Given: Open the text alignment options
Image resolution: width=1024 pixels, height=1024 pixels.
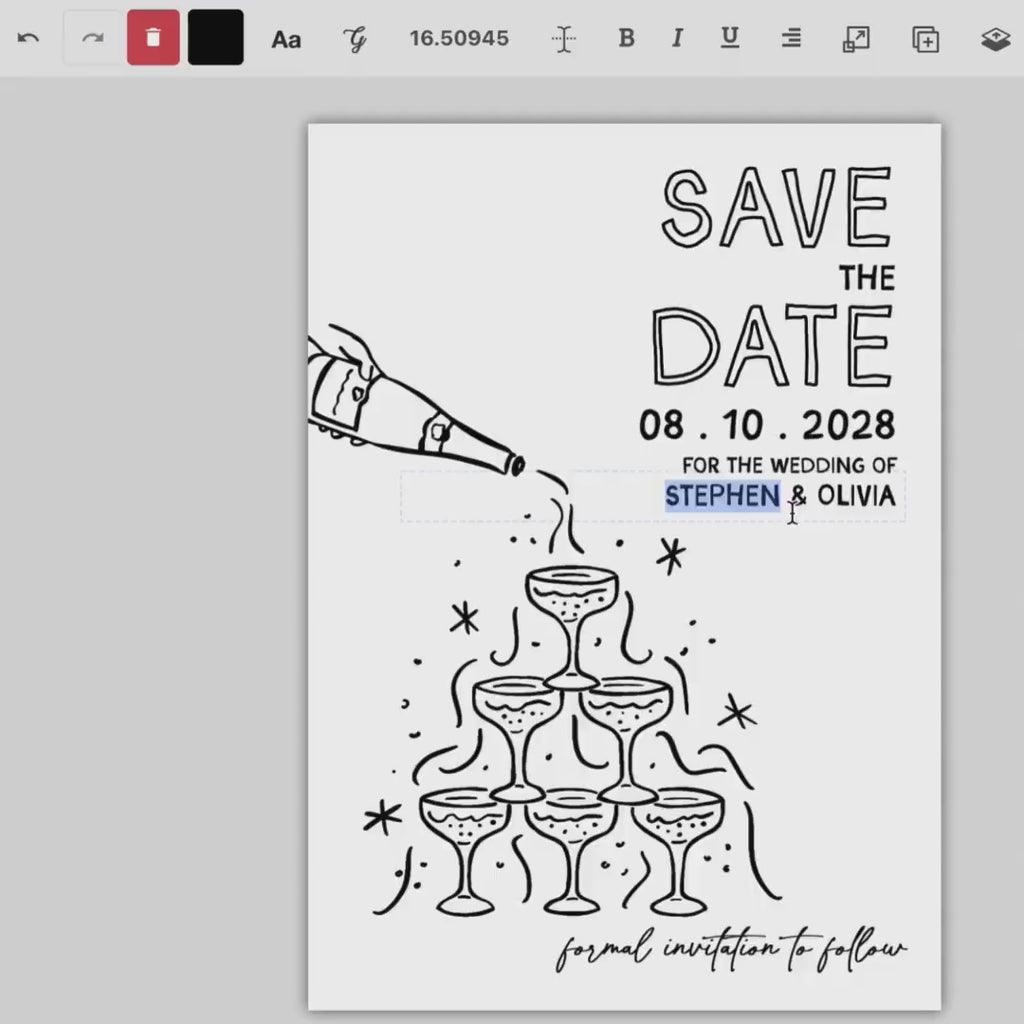Looking at the screenshot, I should (791, 39).
